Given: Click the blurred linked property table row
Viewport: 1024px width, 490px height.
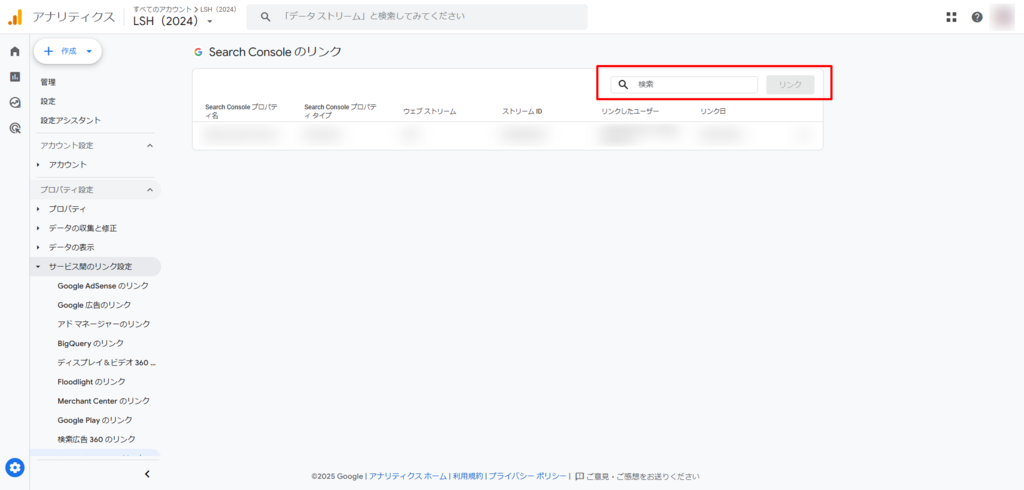Looking at the screenshot, I should [x=507, y=135].
